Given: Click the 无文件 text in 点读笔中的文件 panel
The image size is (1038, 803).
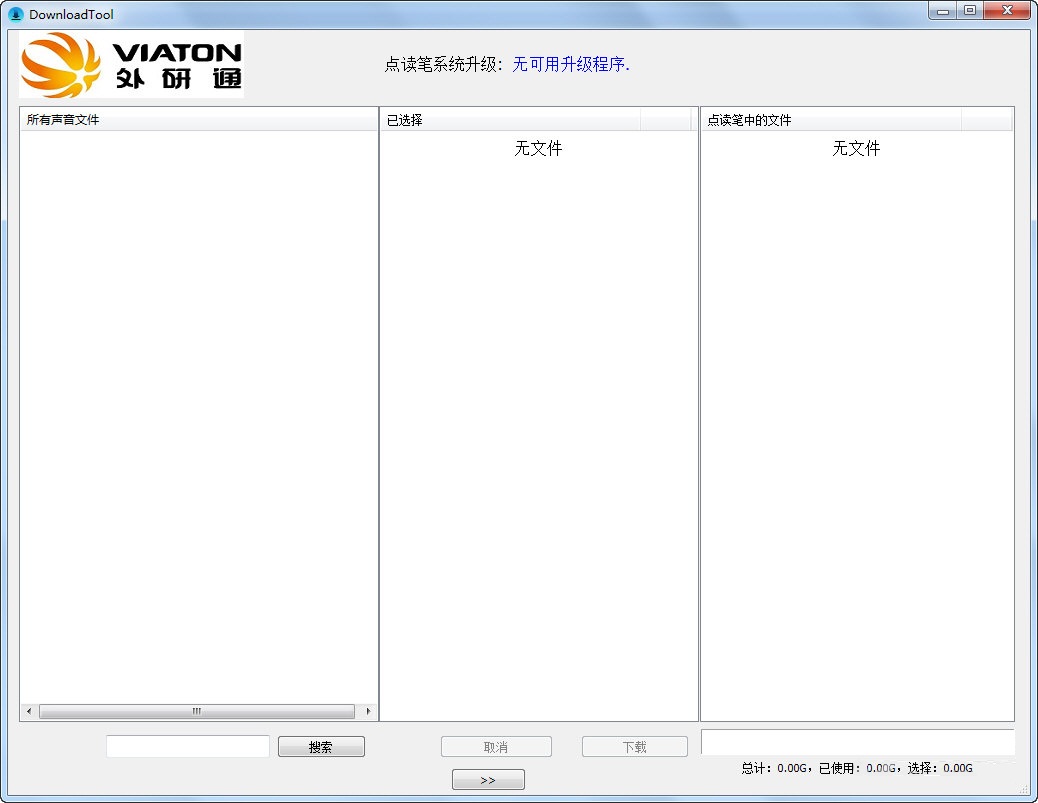Looking at the screenshot, I should click(856, 148).
